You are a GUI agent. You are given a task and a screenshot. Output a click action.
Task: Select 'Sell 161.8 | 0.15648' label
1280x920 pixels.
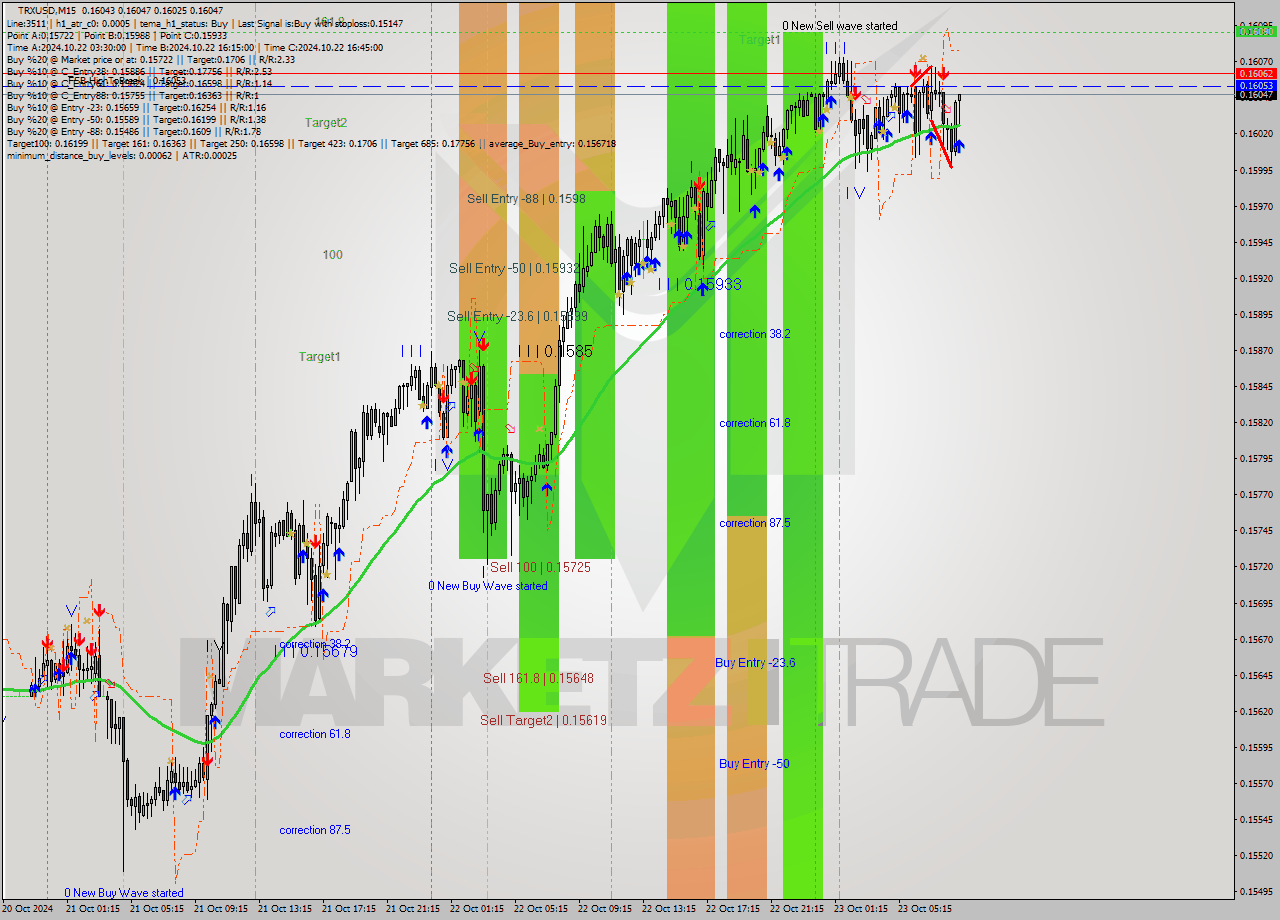click(x=538, y=678)
